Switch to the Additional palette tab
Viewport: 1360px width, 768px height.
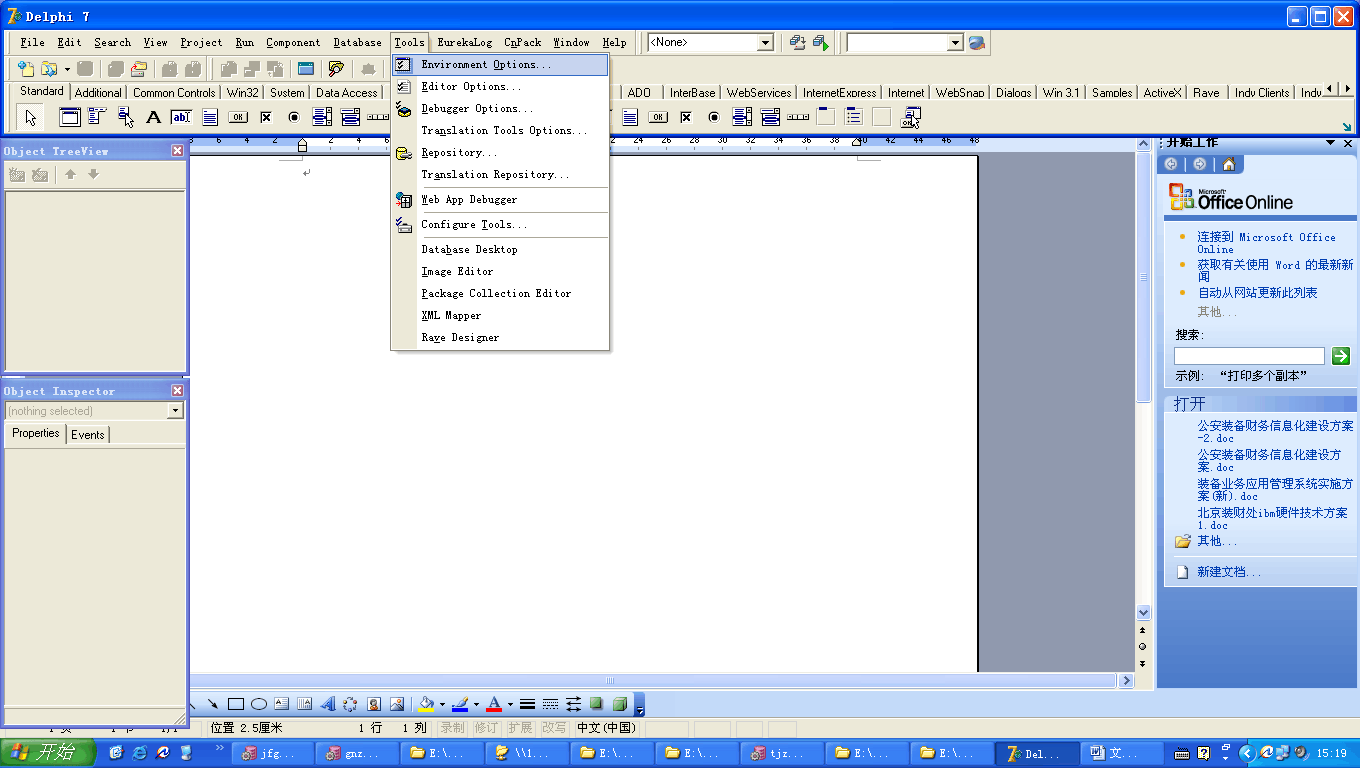[x=98, y=93]
